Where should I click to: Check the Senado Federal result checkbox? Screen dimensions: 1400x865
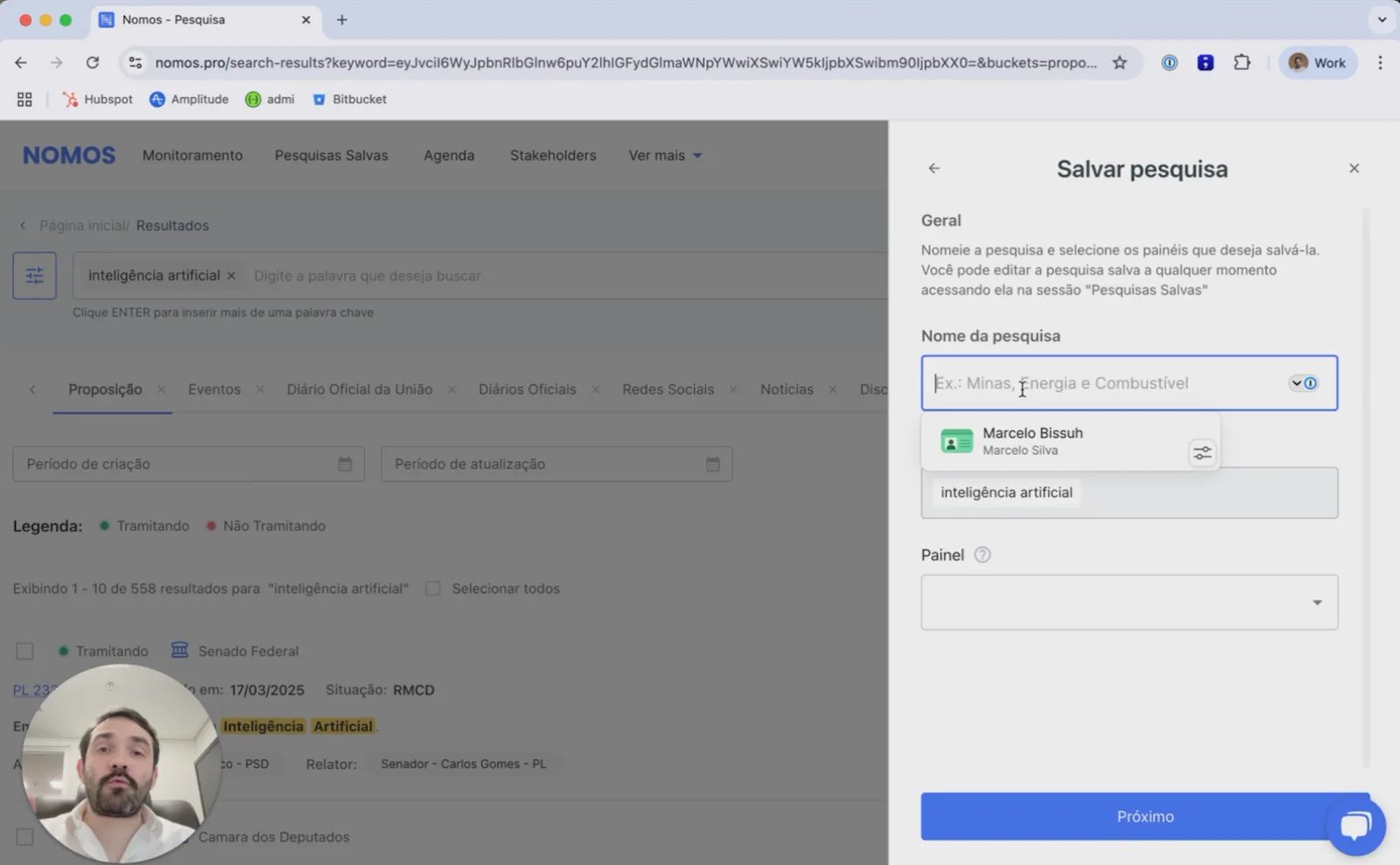click(x=24, y=651)
